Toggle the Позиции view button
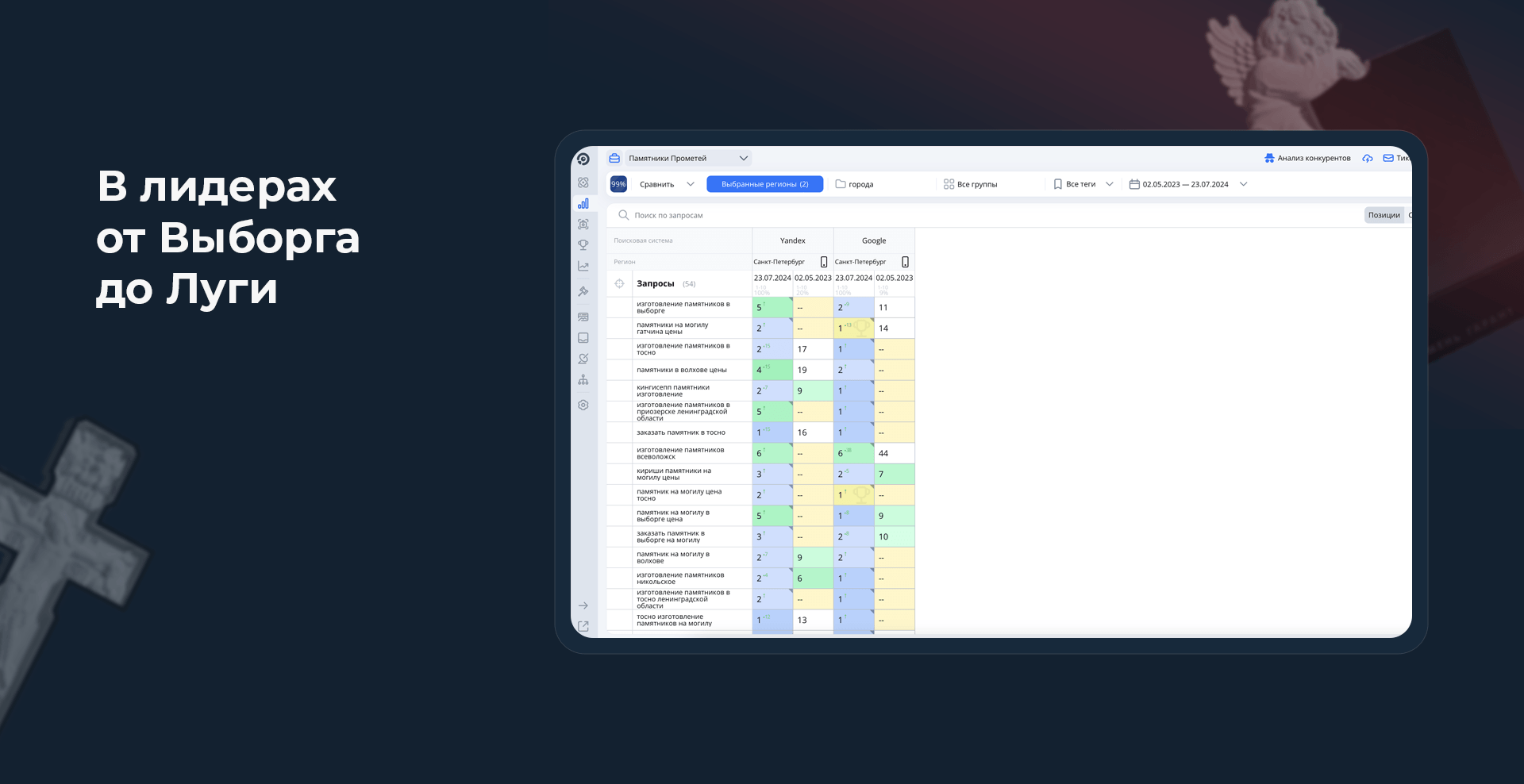The image size is (1524, 784). pyautogui.click(x=1384, y=215)
